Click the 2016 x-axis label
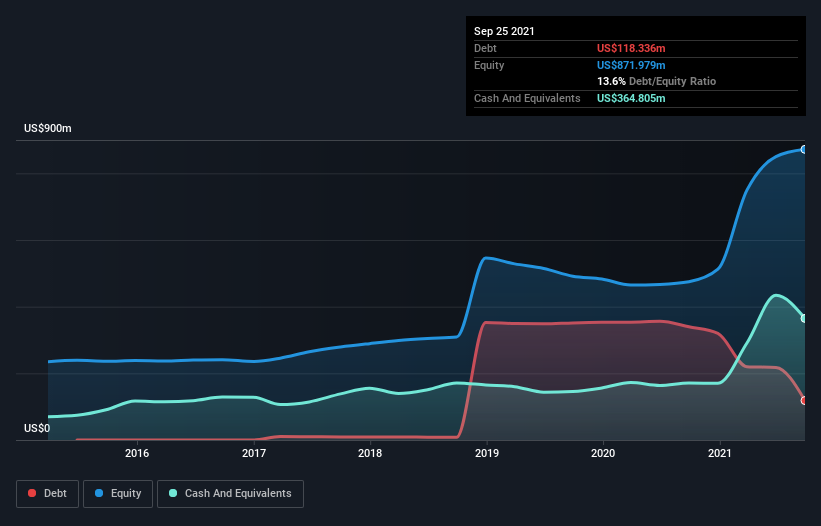Screen dimensions: 821x526 coord(137,453)
